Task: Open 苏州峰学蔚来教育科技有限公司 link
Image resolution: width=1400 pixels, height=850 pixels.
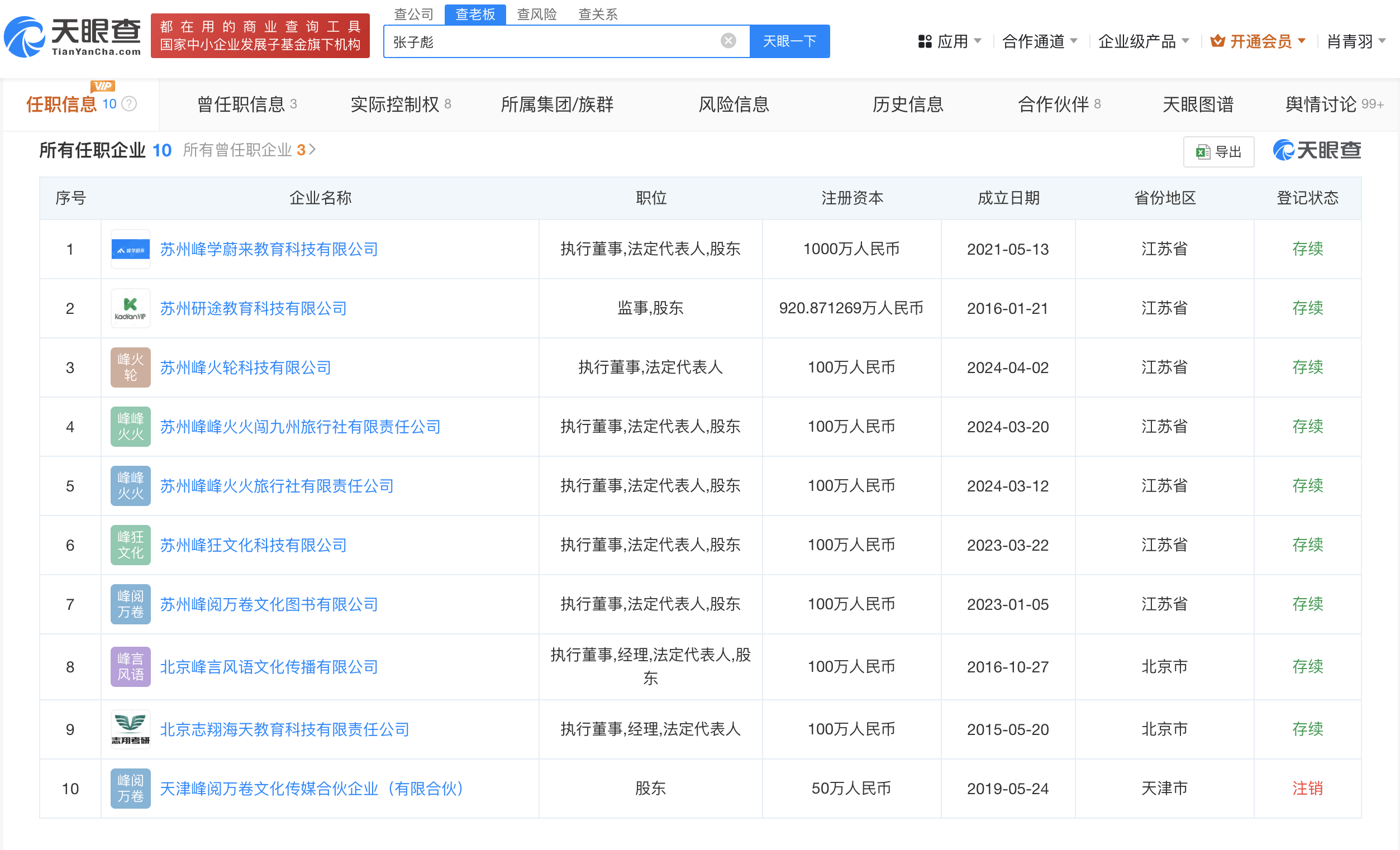Action: coord(269,249)
